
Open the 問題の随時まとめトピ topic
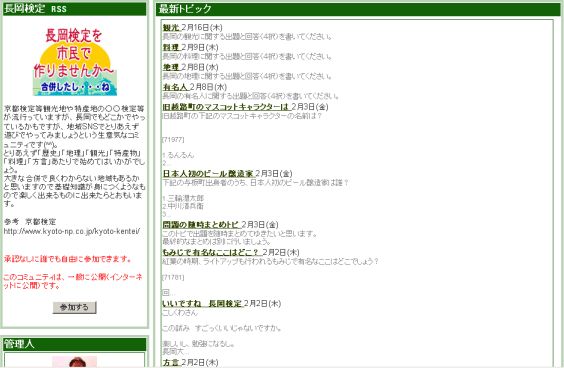click(x=201, y=225)
